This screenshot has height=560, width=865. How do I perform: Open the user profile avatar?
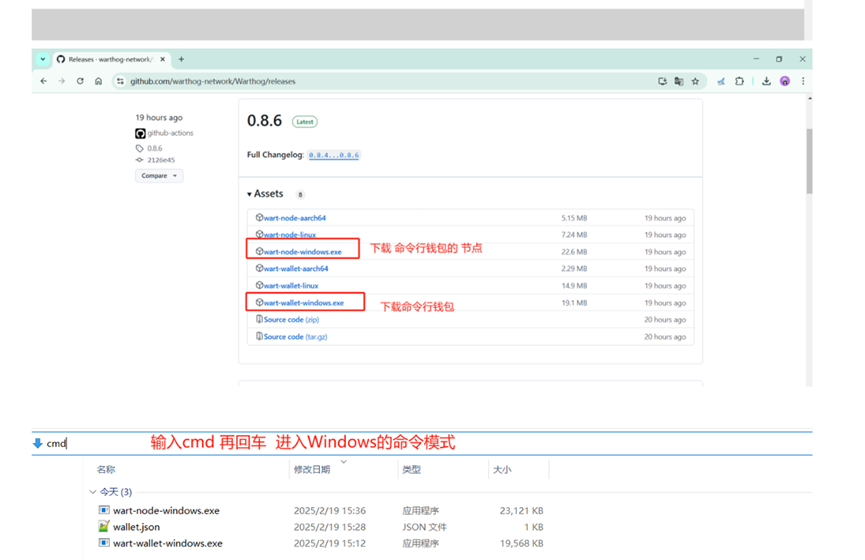point(784,81)
